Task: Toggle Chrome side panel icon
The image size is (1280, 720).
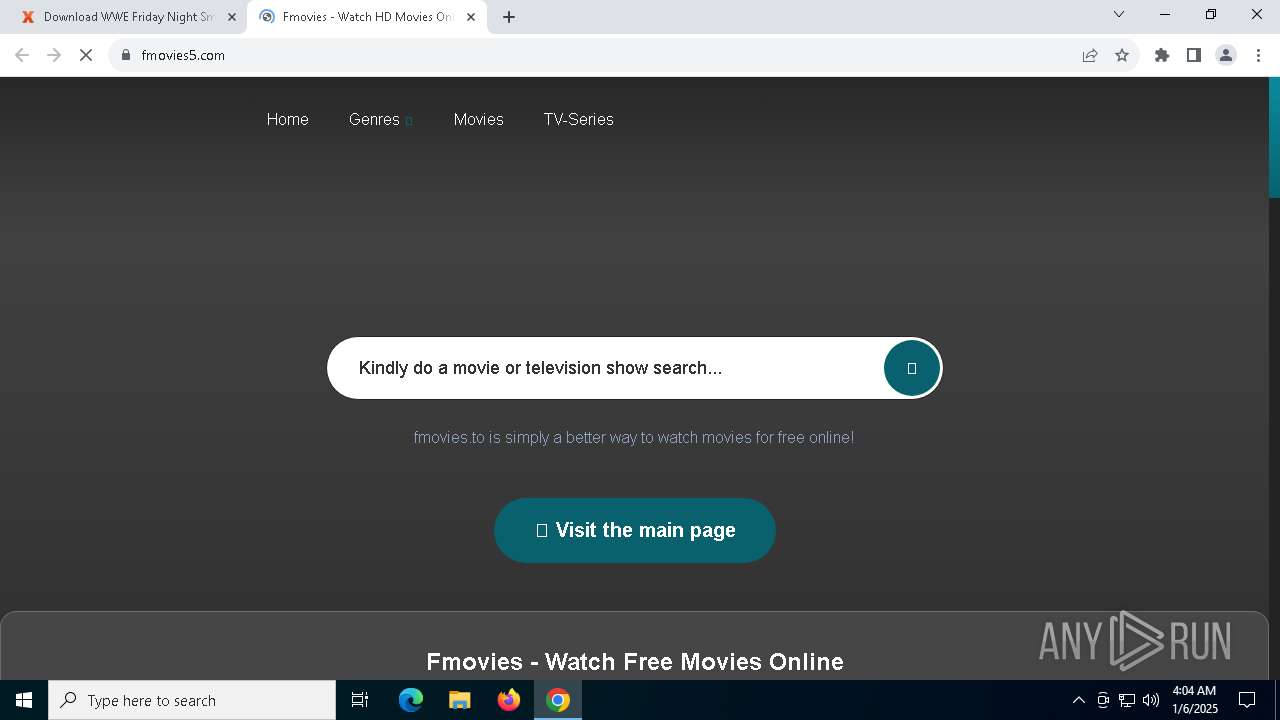Action: [x=1194, y=55]
